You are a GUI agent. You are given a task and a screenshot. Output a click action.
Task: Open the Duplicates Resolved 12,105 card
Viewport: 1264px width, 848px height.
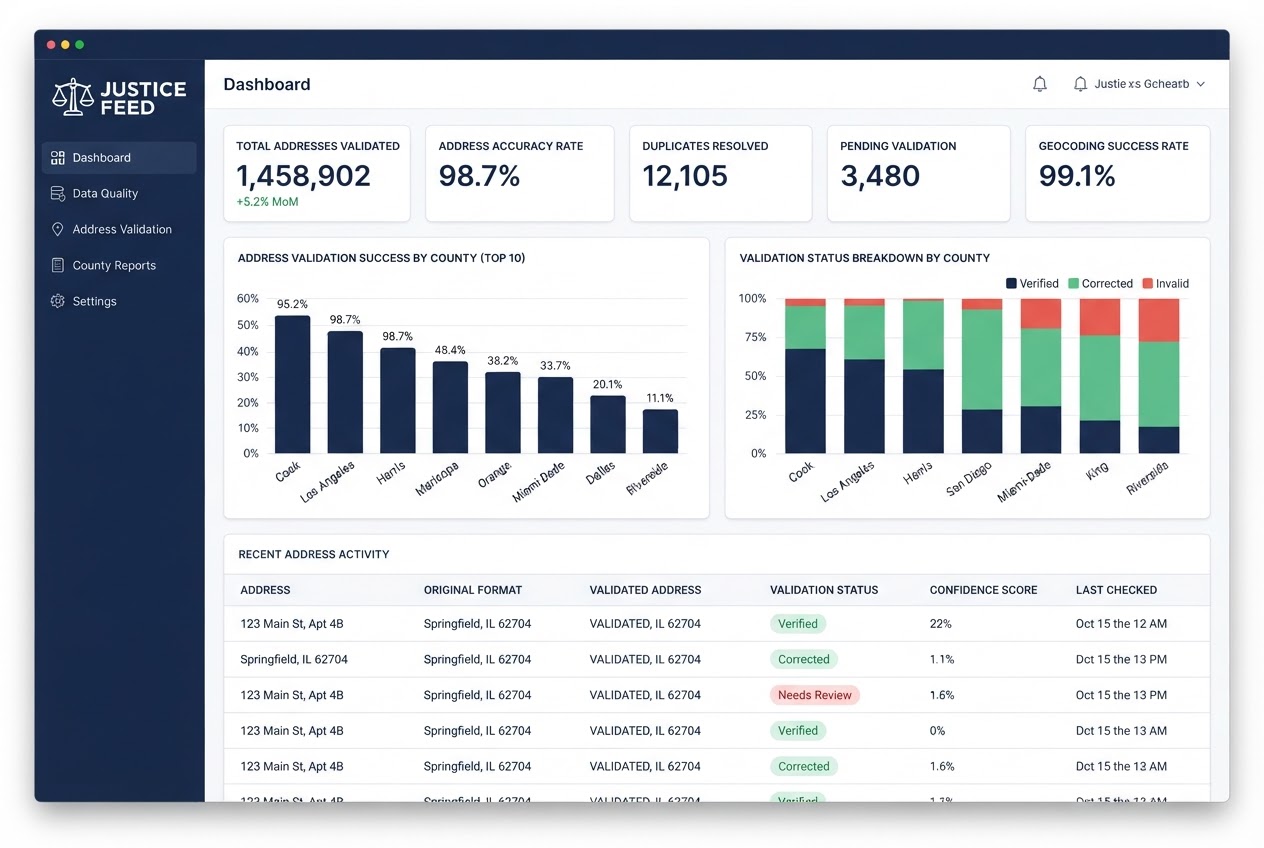(x=722, y=173)
